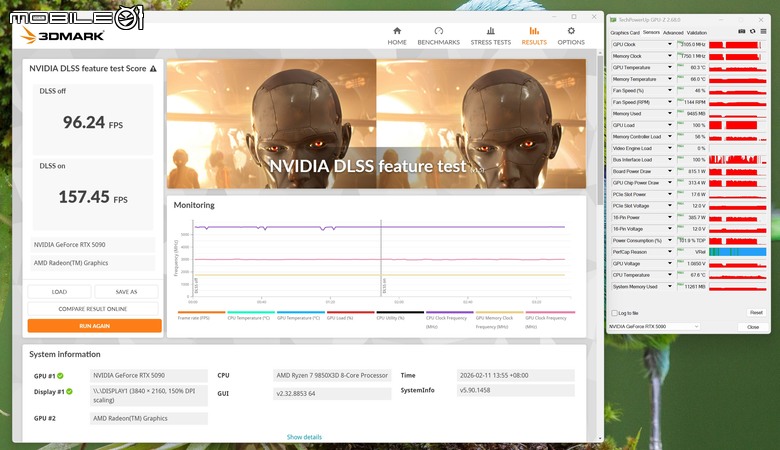This screenshot has width=780, height=450.
Task: Open the Validation tab in GPU-Z
Action: 696,33
